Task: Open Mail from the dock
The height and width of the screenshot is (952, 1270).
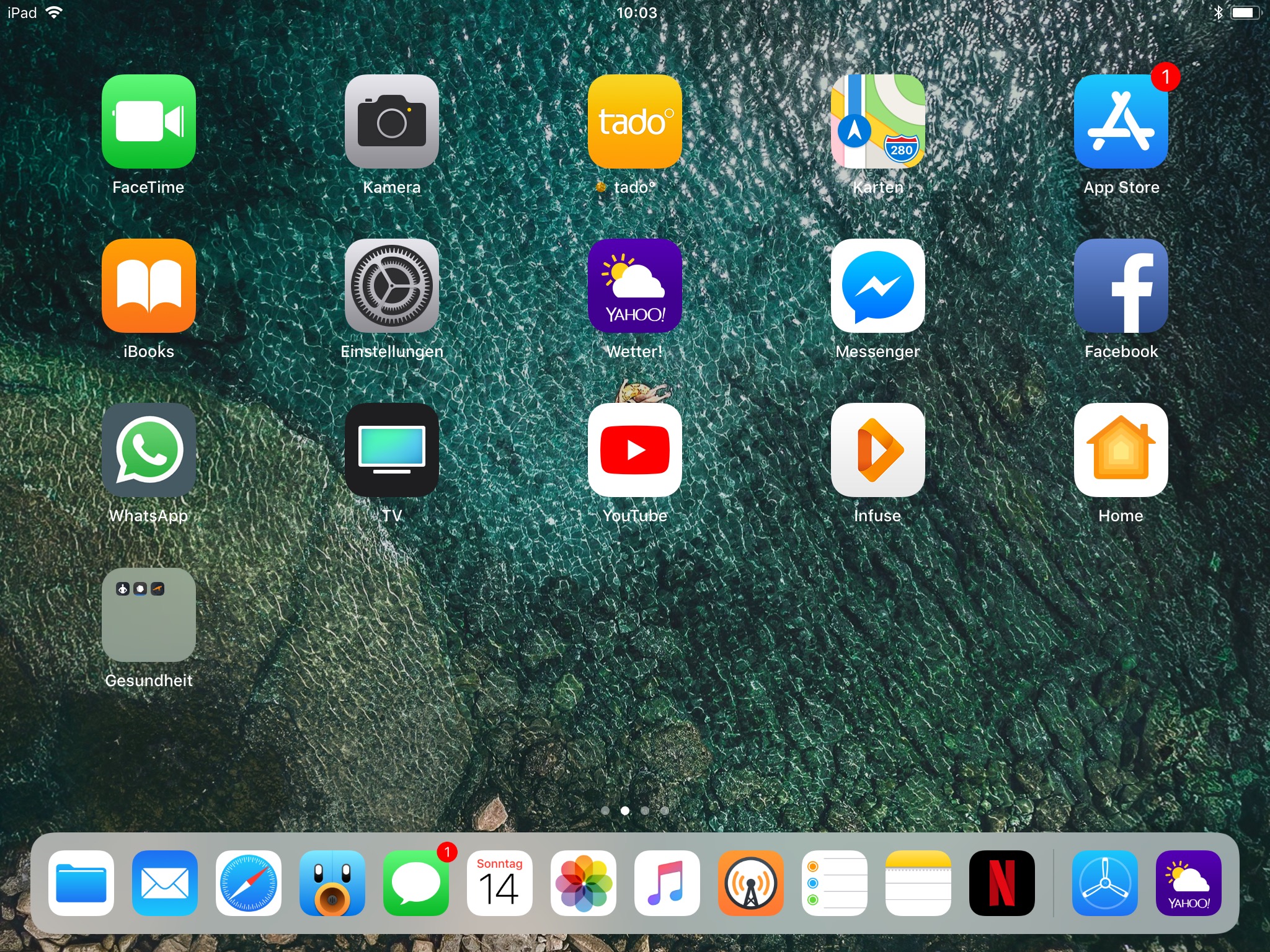Action: click(165, 883)
